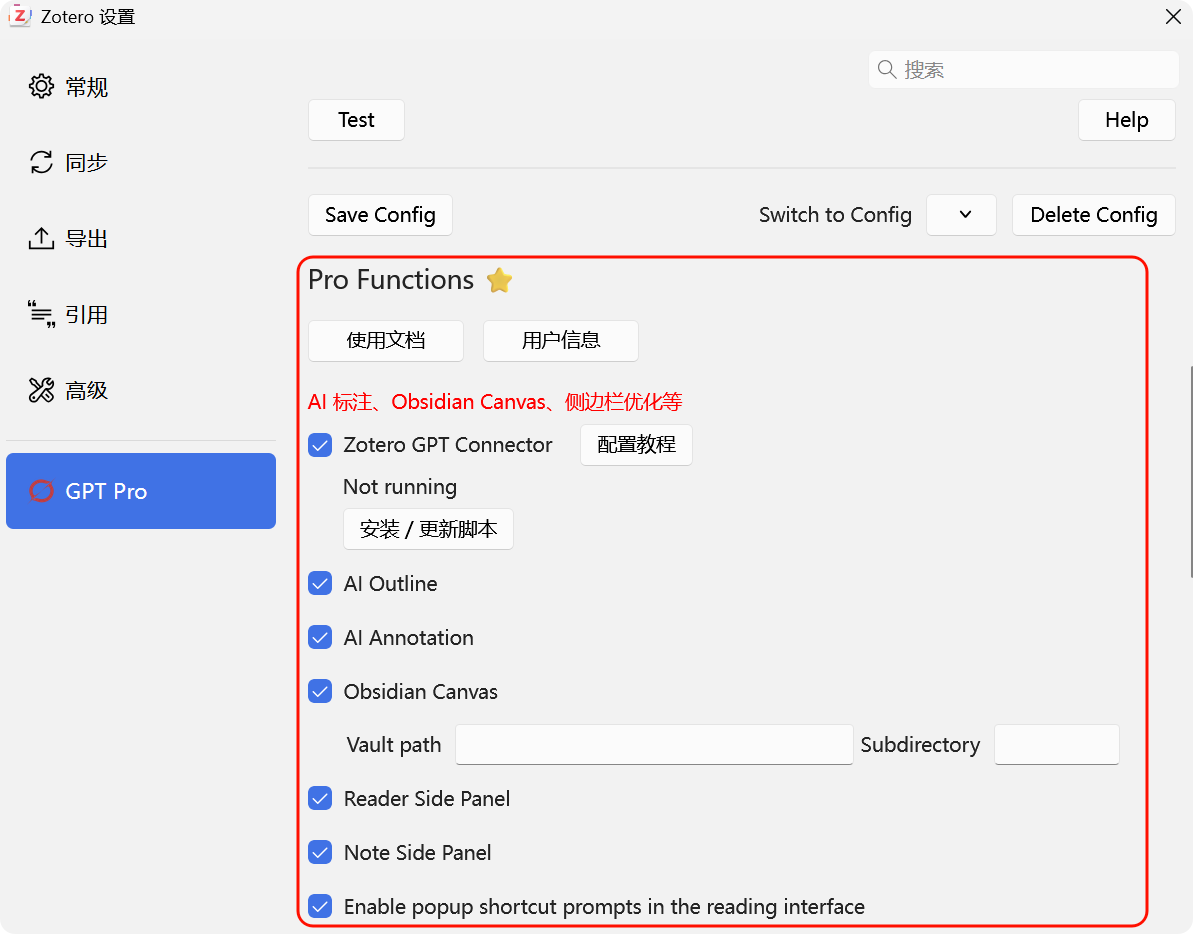Click the 'Switch to Config' label
This screenshot has width=1193, height=934.
point(835,214)
